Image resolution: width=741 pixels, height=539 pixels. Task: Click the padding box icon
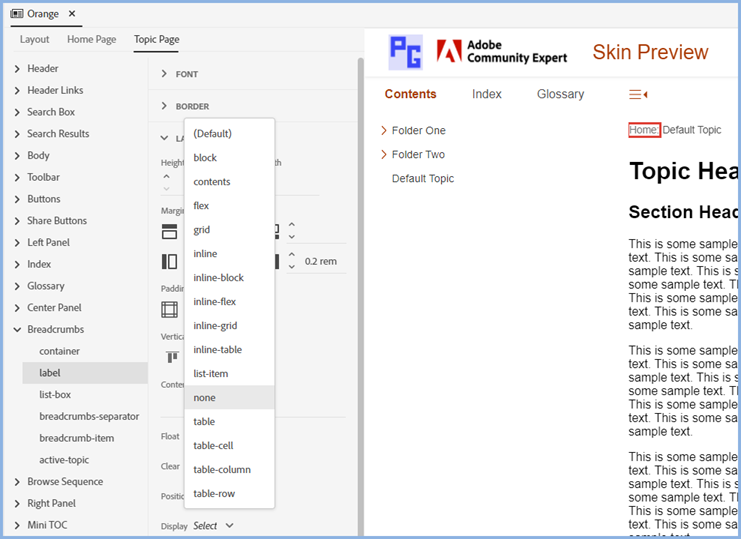169,309
